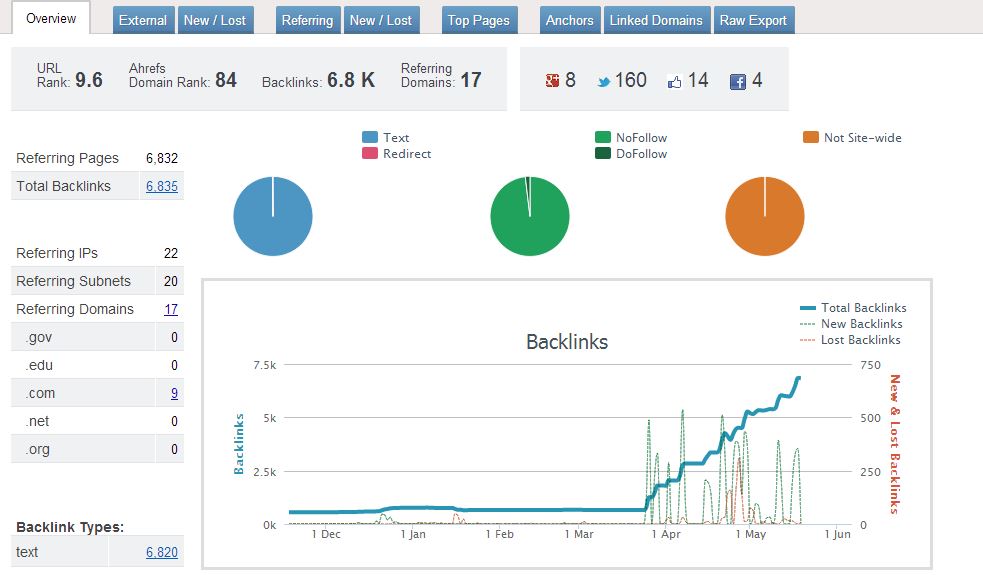Image resolution: width=983 pixels, height=575 pixels.
Task: Click the URL Rank 9.6 value
Action: pyautogui.click(x=89, y=80)
